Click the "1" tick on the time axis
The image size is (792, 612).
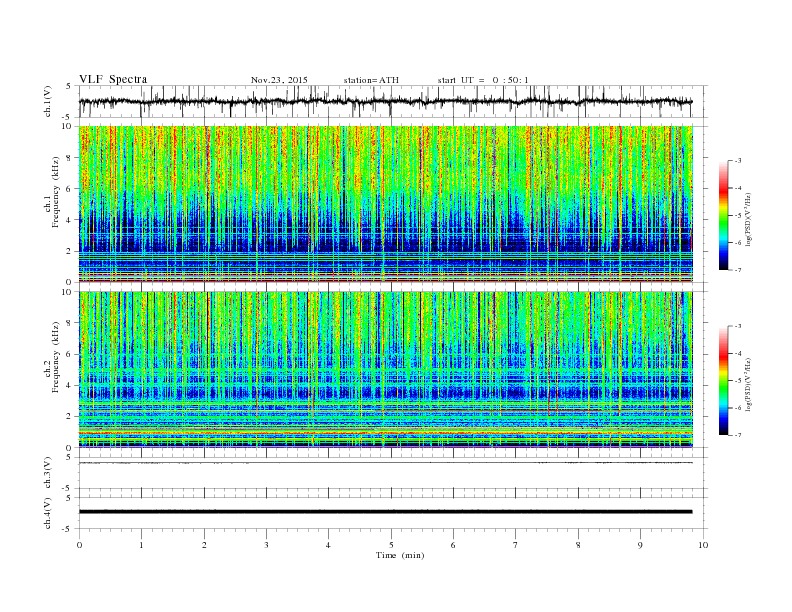click(x=141, y=545)
